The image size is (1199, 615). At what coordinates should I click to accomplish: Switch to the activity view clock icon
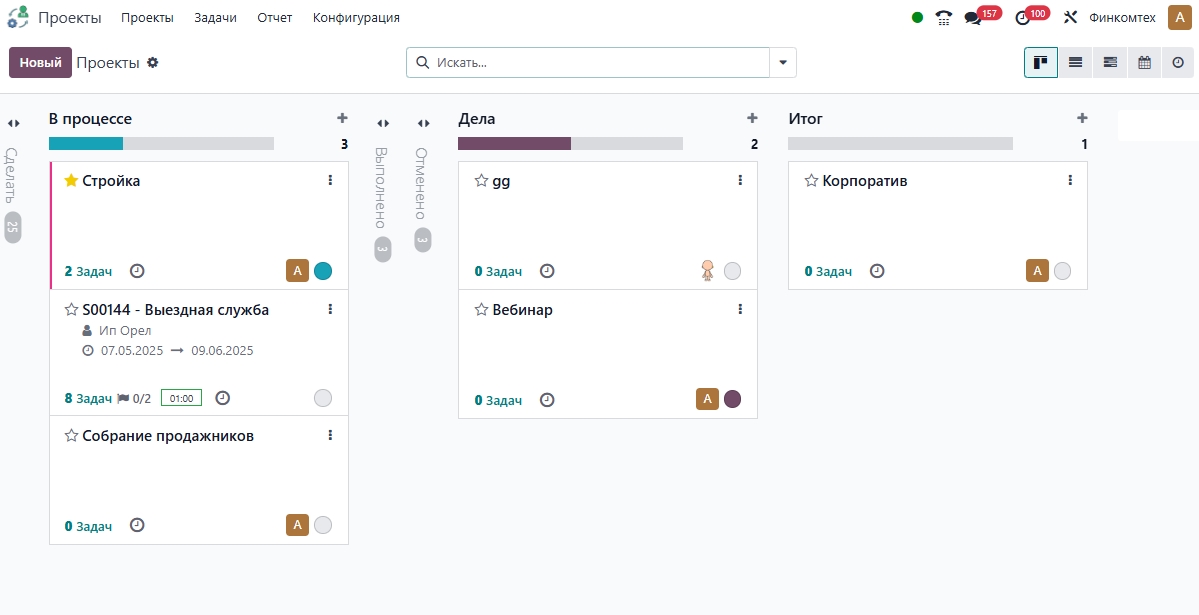(x=1178, y=63)
